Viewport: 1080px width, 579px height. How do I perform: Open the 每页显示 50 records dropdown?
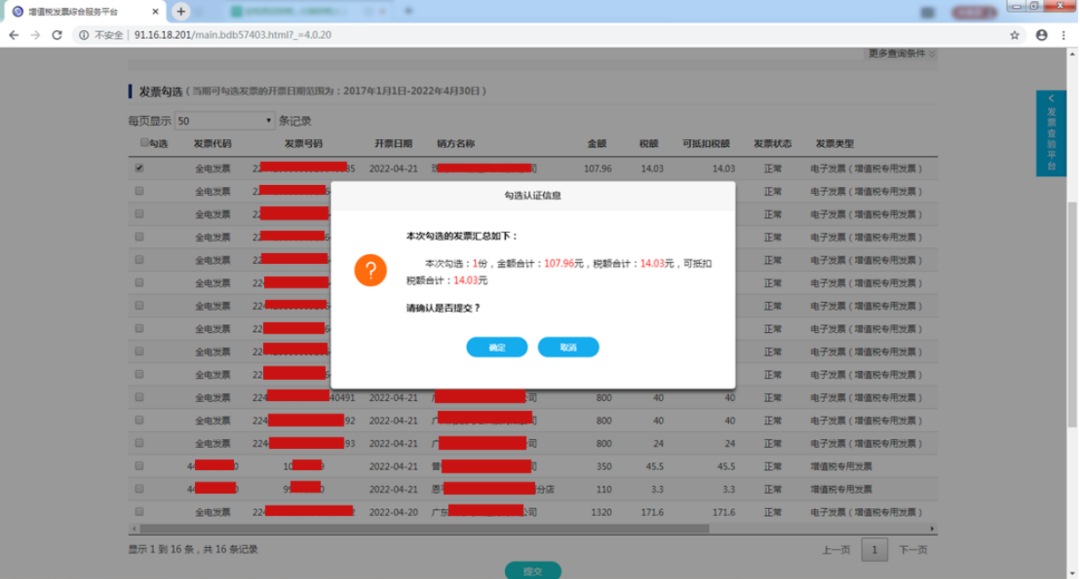224,121
